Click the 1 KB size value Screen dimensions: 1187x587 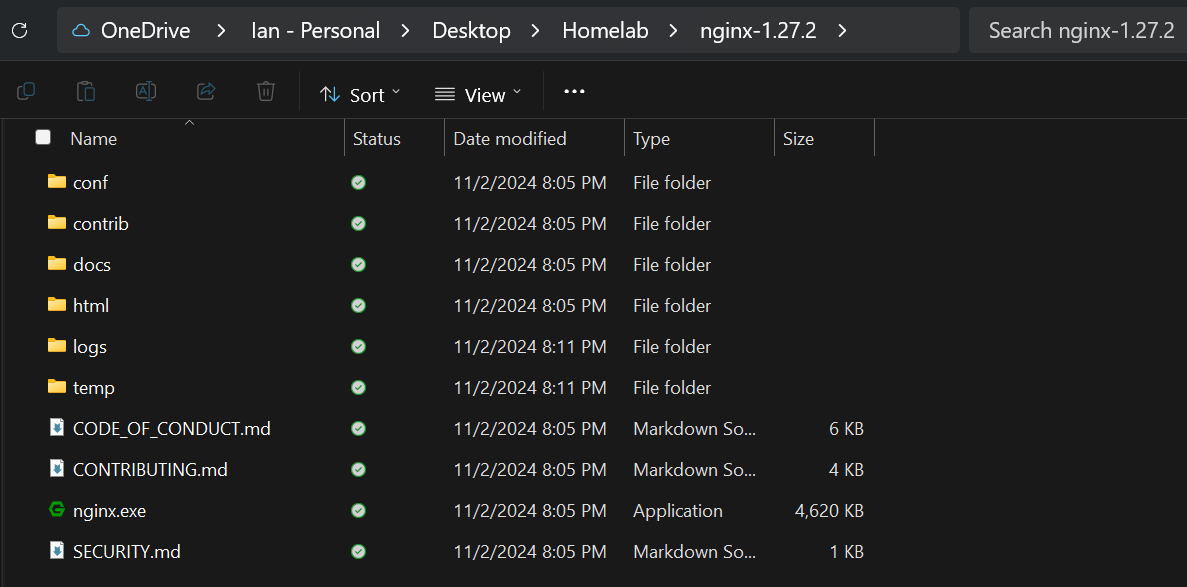(846, 551)
